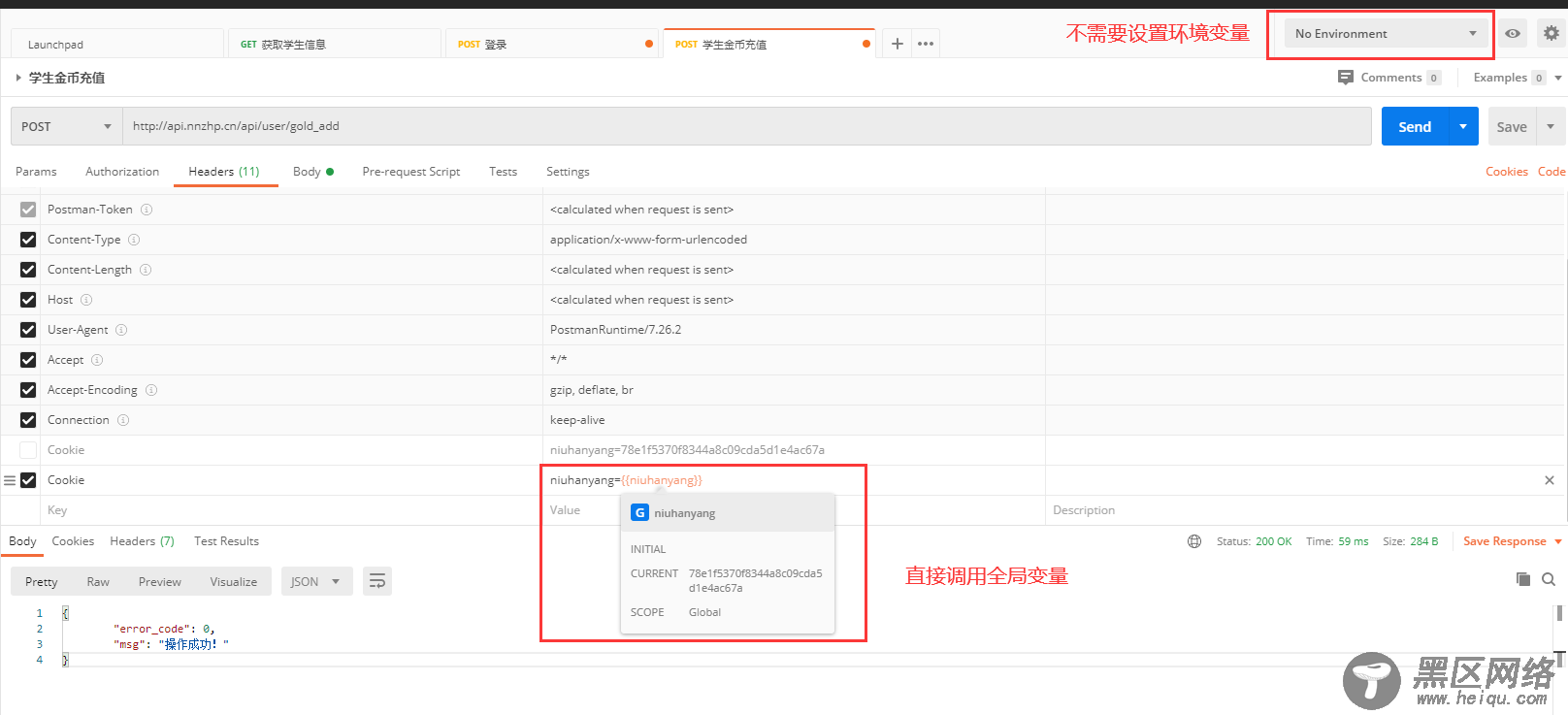Uncheck the Content-Type header checkbox
Image resolution: width=1568 pixels, height=715 pixels.
click(x=28, y=240)
